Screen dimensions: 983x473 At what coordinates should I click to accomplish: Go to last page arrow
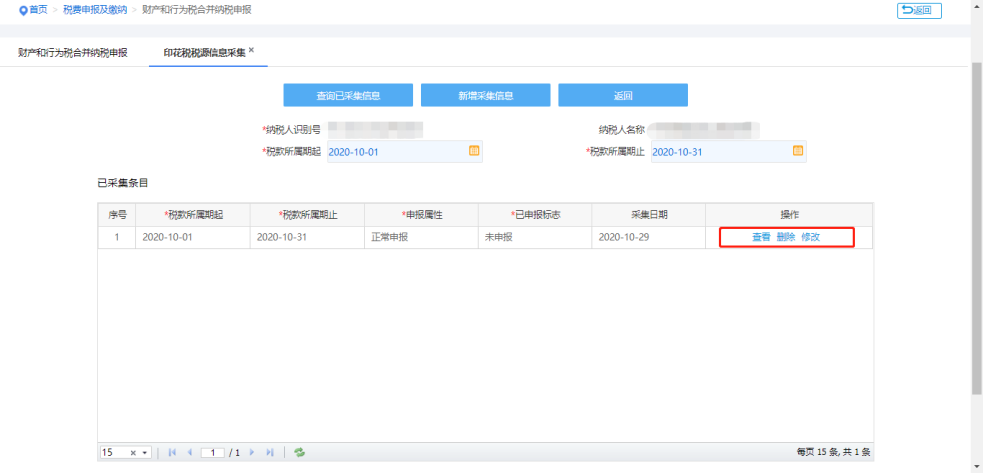point(270,452)
